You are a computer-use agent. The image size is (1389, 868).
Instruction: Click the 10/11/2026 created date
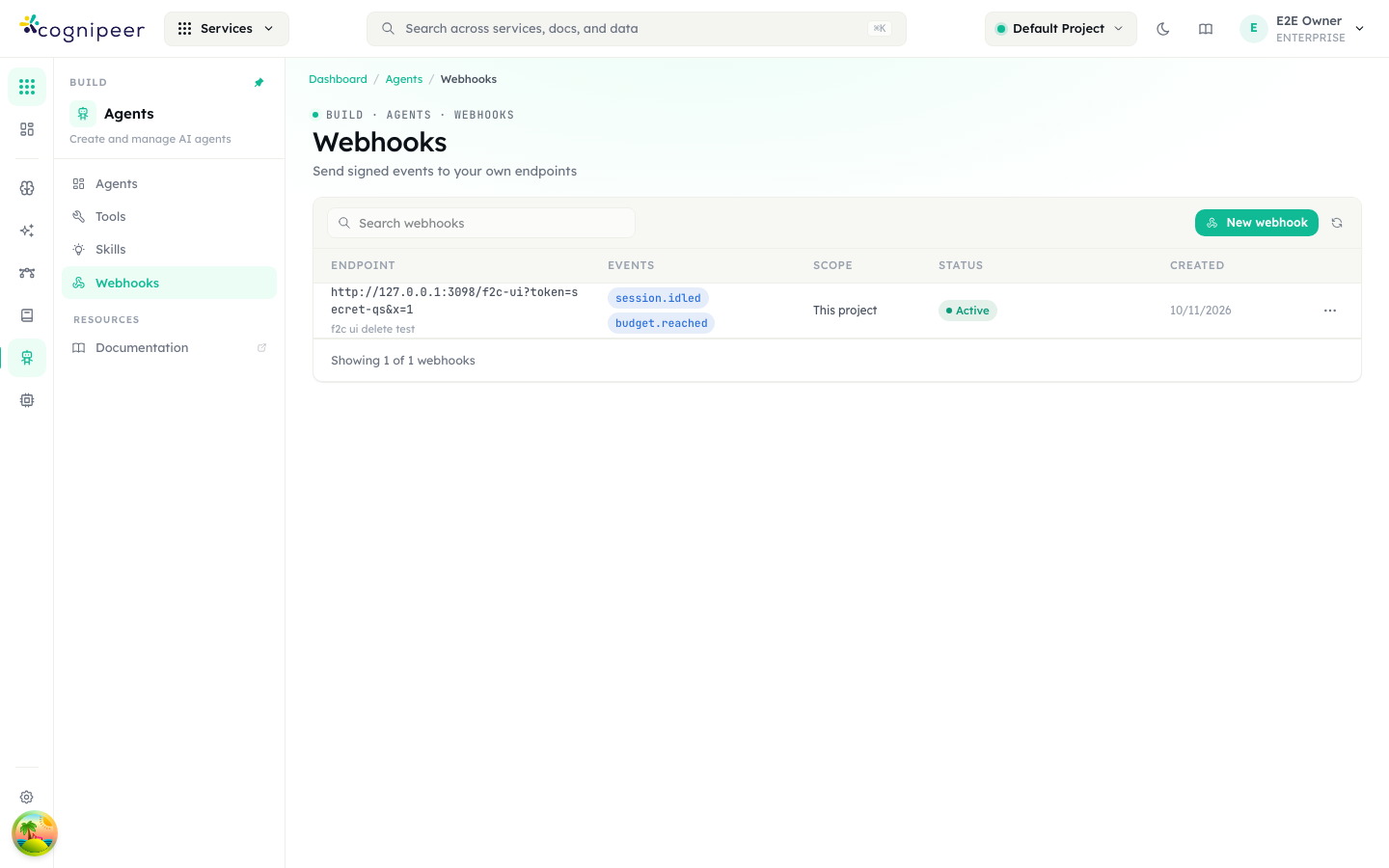point(1201,311)
